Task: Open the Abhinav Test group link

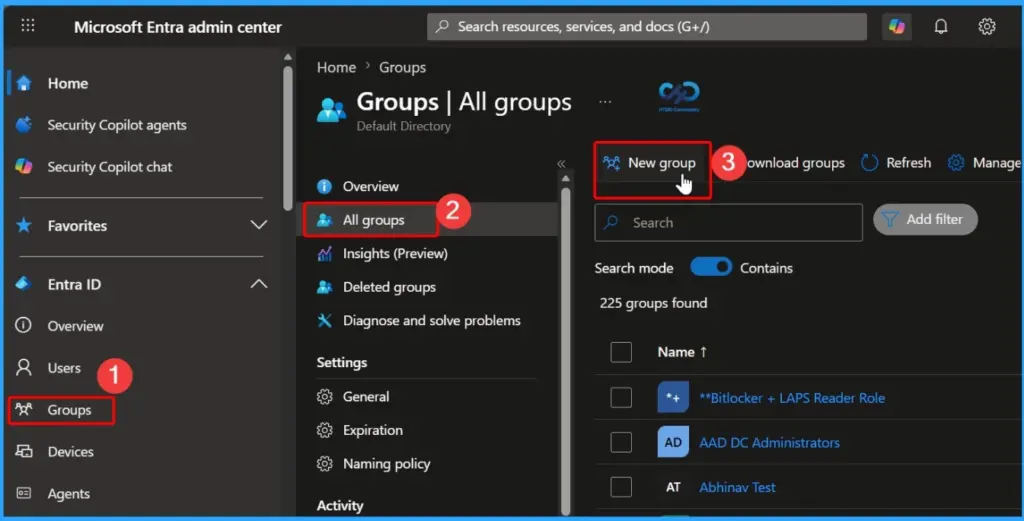Action: (737, 487)
